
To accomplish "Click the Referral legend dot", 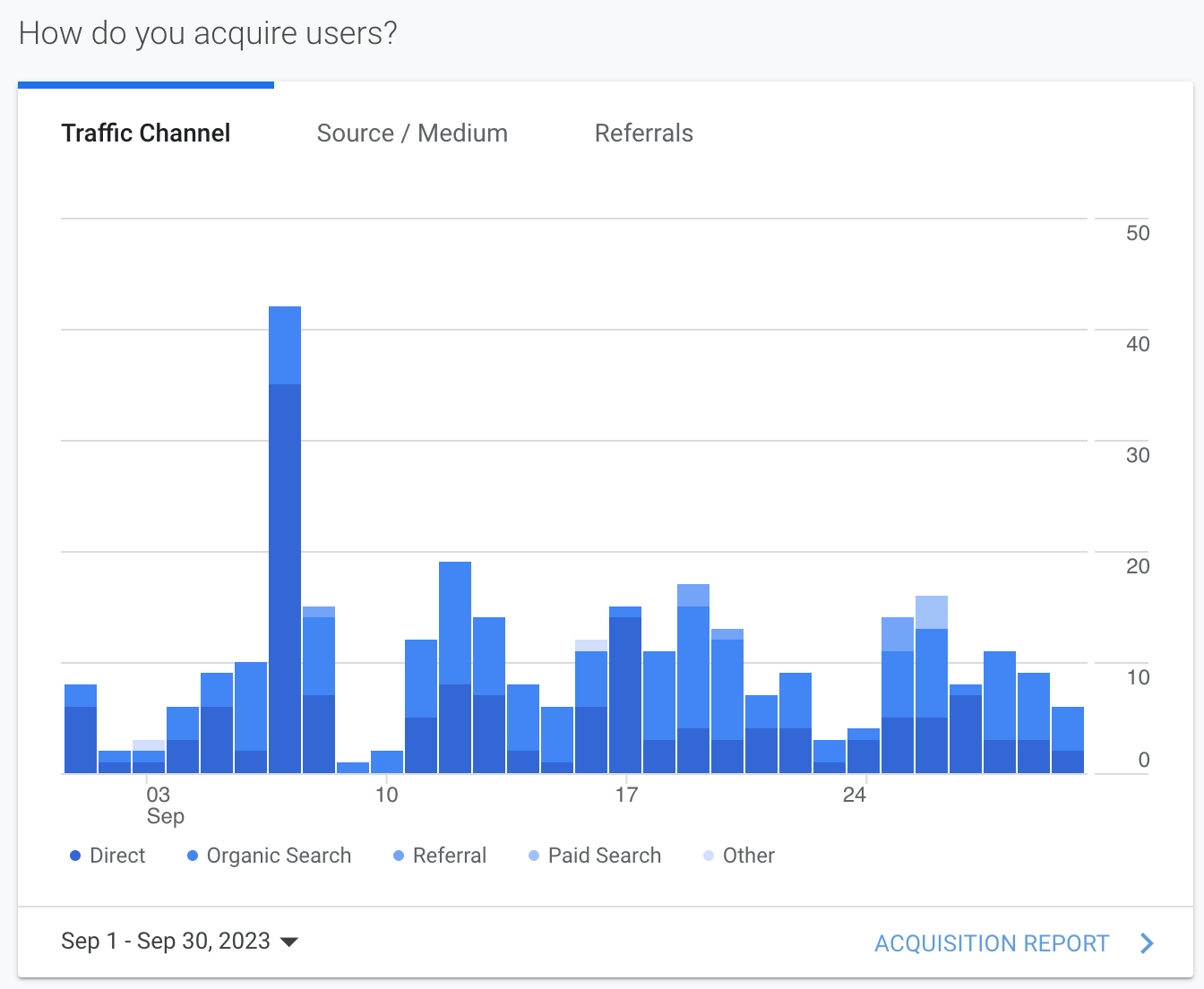I will [399, 856].
